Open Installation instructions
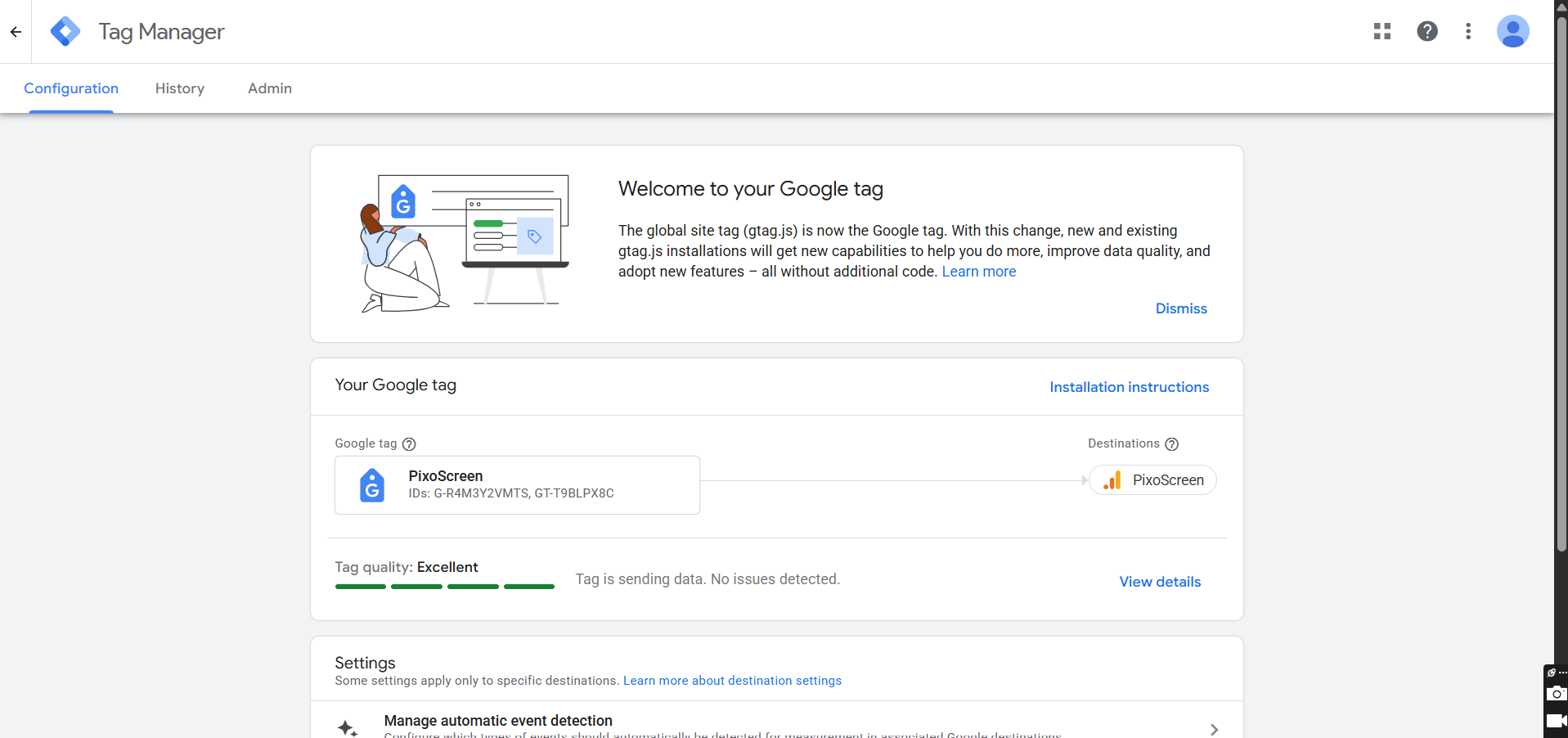1568x738 pixels. (1129, 387)
